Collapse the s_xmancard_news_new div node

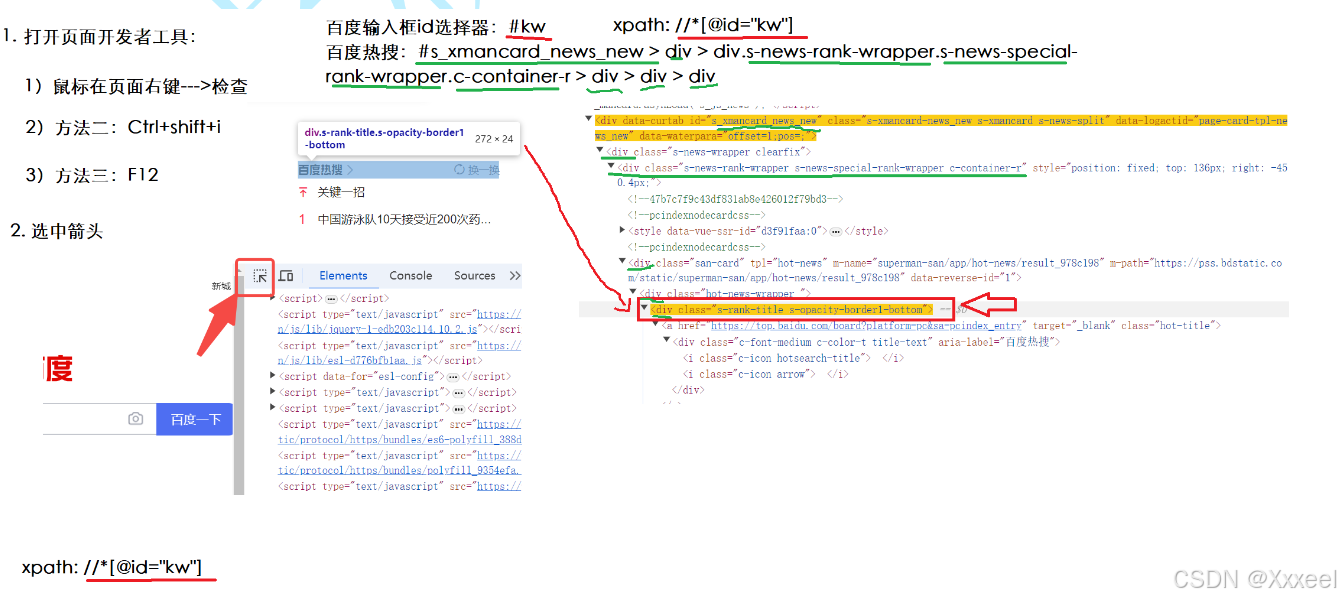click(x=588, y=120)
